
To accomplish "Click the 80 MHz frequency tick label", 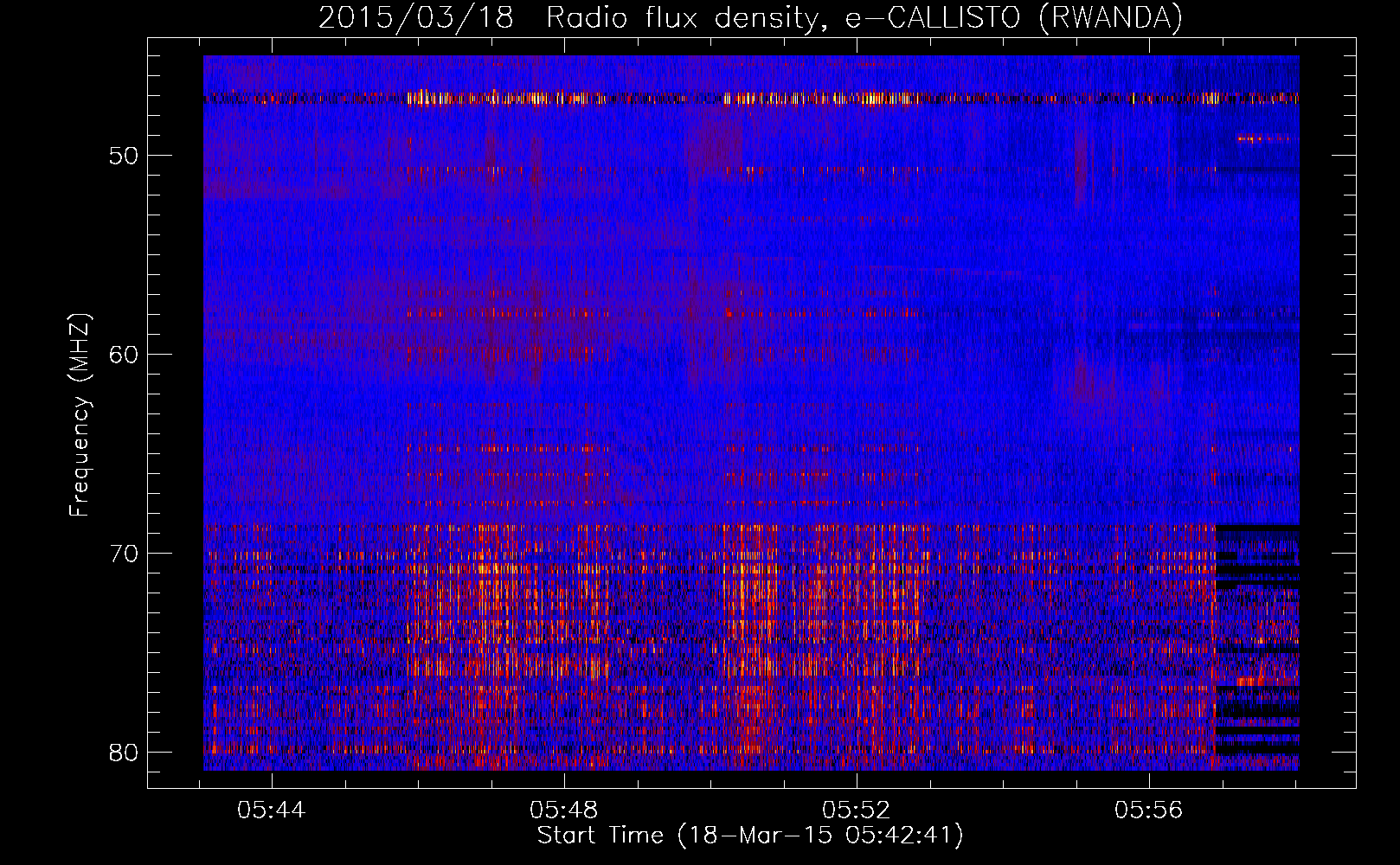I will click(x=125, y=753).
